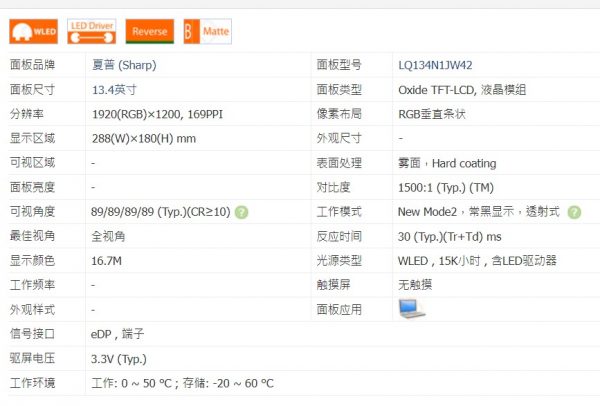Screen dimensions: 600x406
Task: Click the WLED backlight badge icon
Action: pos(34,31)
